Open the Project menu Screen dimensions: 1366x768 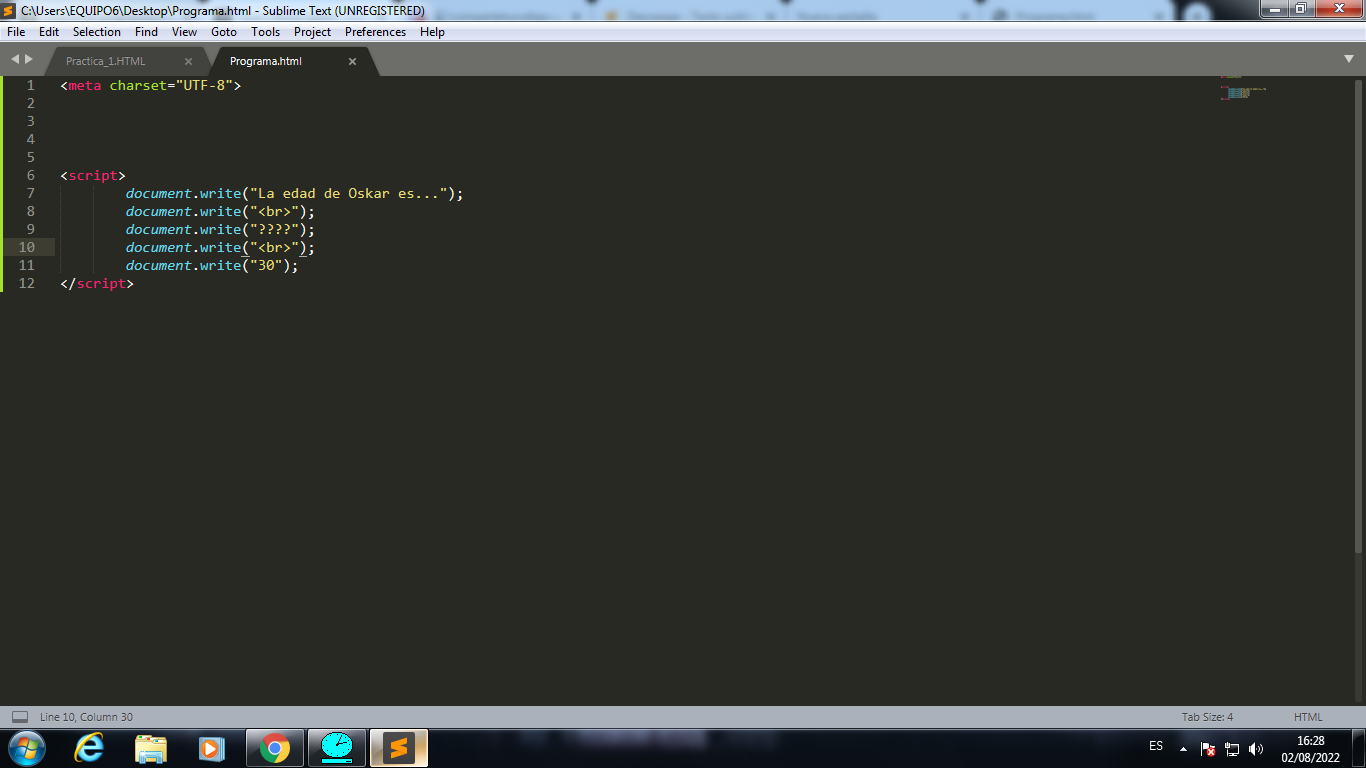[312, 32]
